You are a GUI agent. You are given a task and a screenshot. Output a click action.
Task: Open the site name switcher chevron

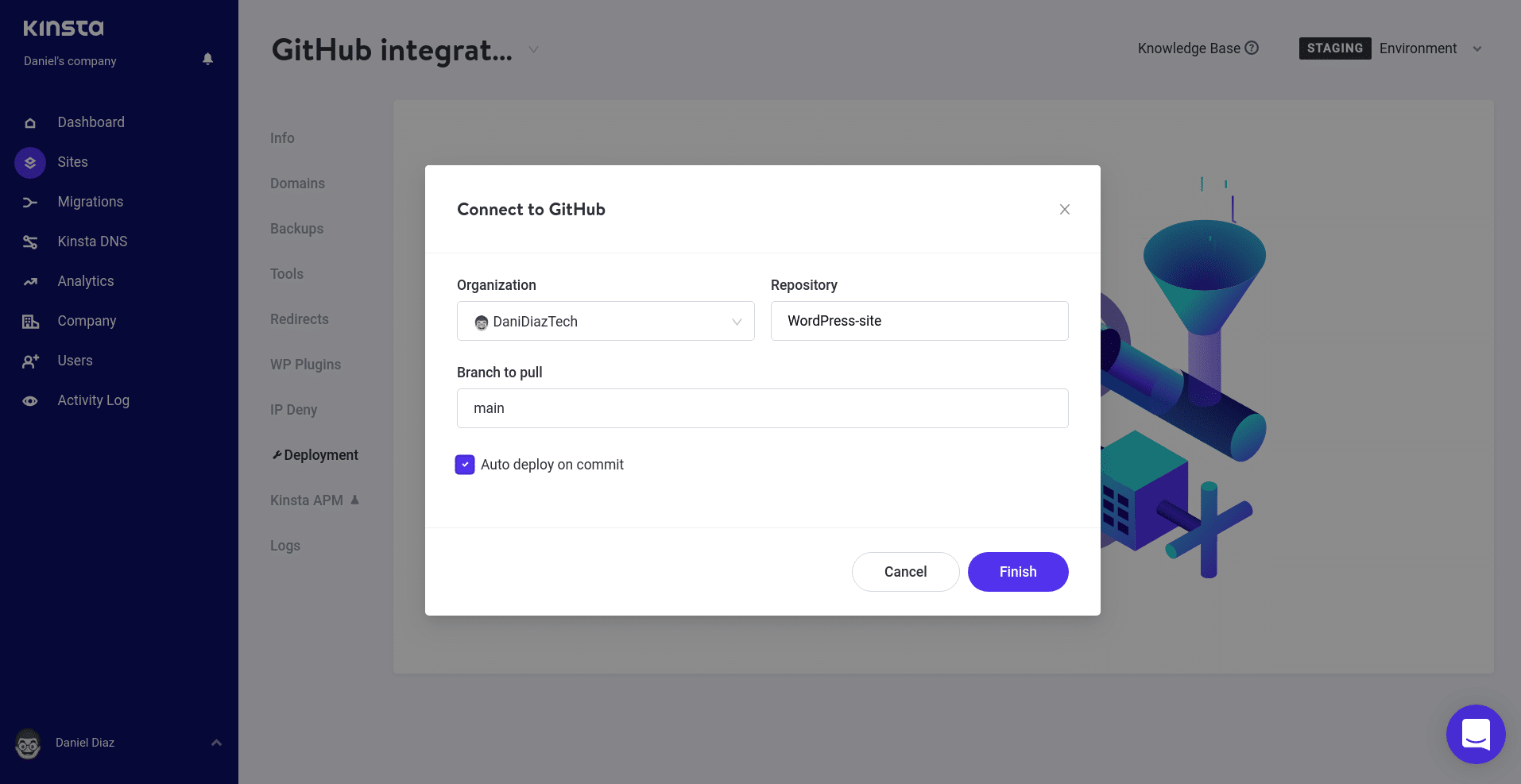534,49
